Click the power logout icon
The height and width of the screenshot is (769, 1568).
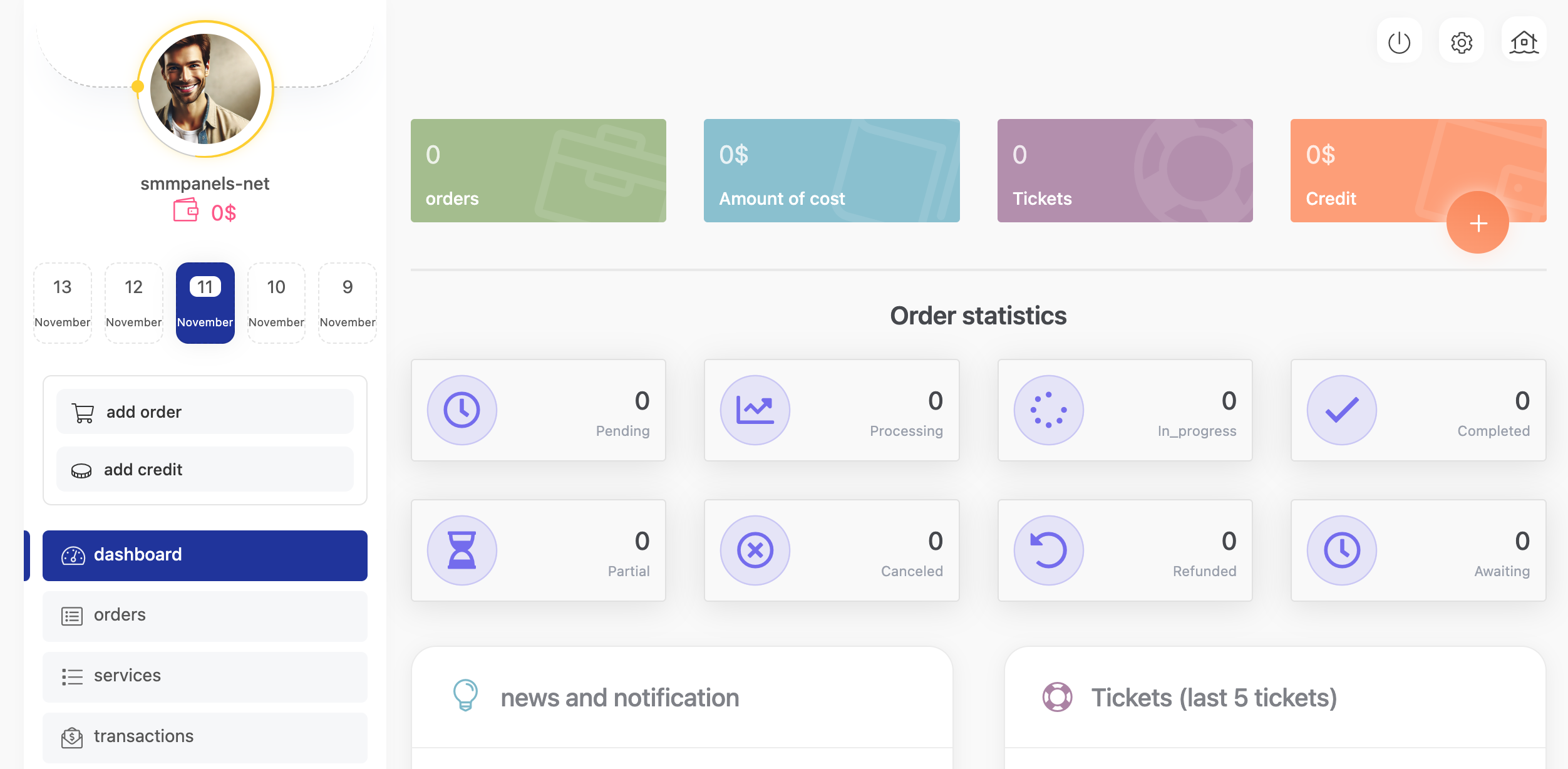(x=1399, y=42)
